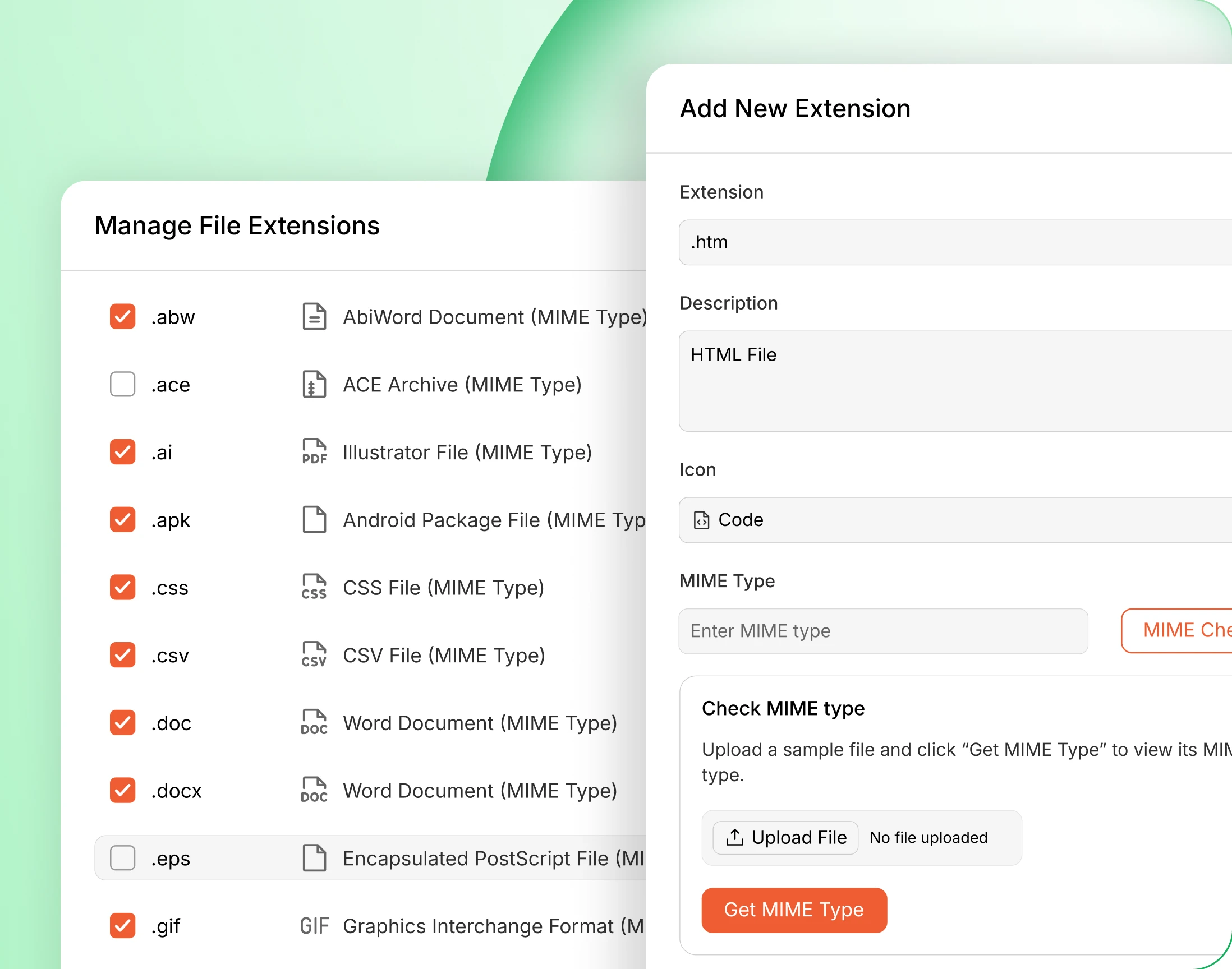Viewport: 1232px width, 969px height.
Task: Click the Android Package File icon
Action: pos(314,519)
